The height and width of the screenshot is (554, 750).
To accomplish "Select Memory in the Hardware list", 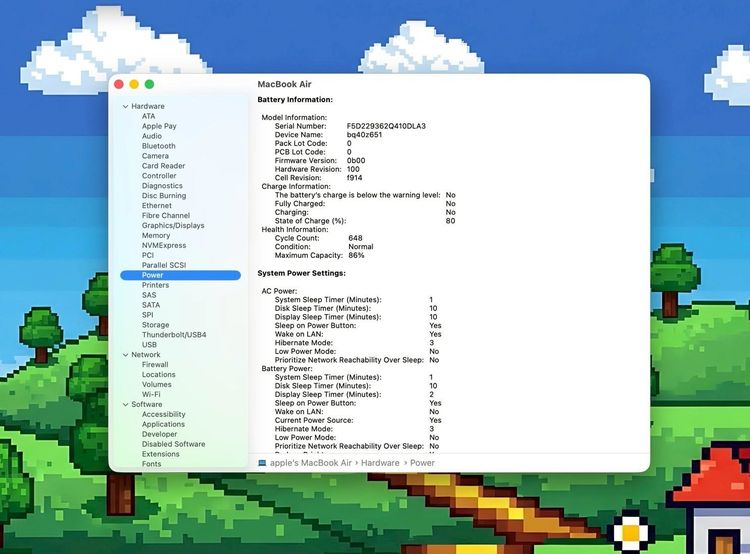I will (155, 235).
